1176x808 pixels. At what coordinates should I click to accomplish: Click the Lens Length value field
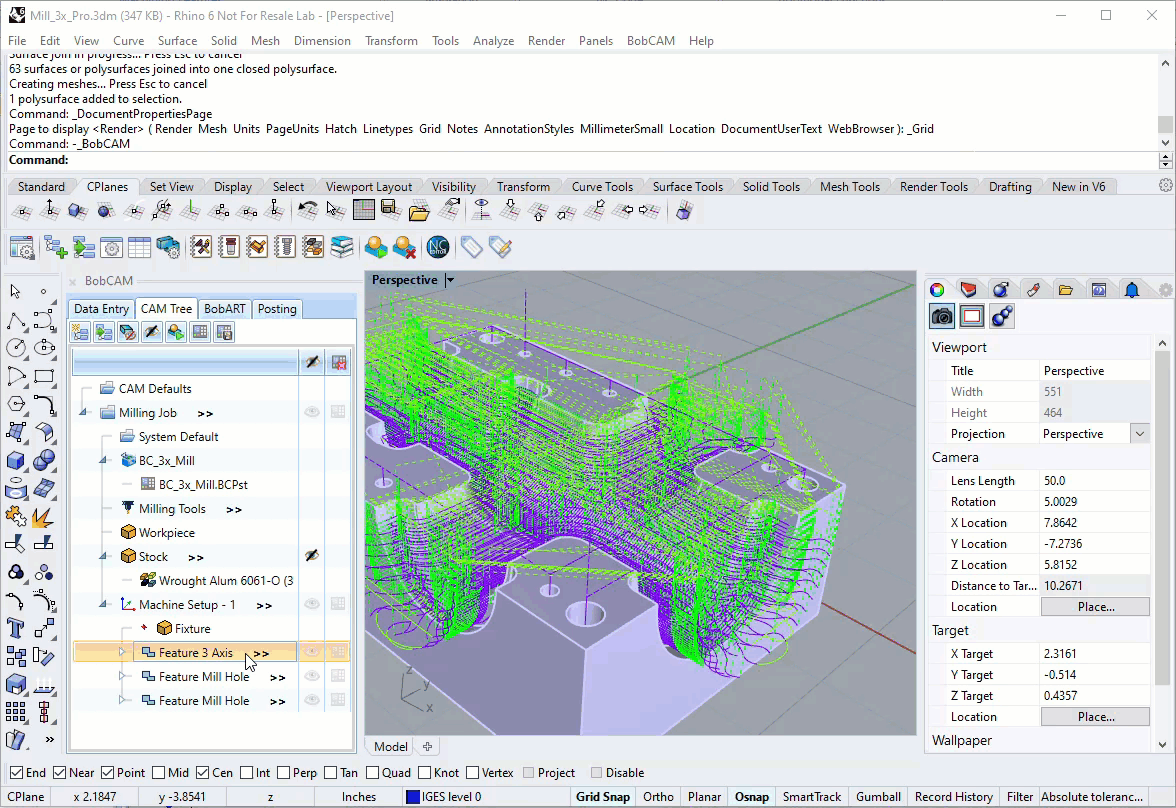tap(1095, 480)
